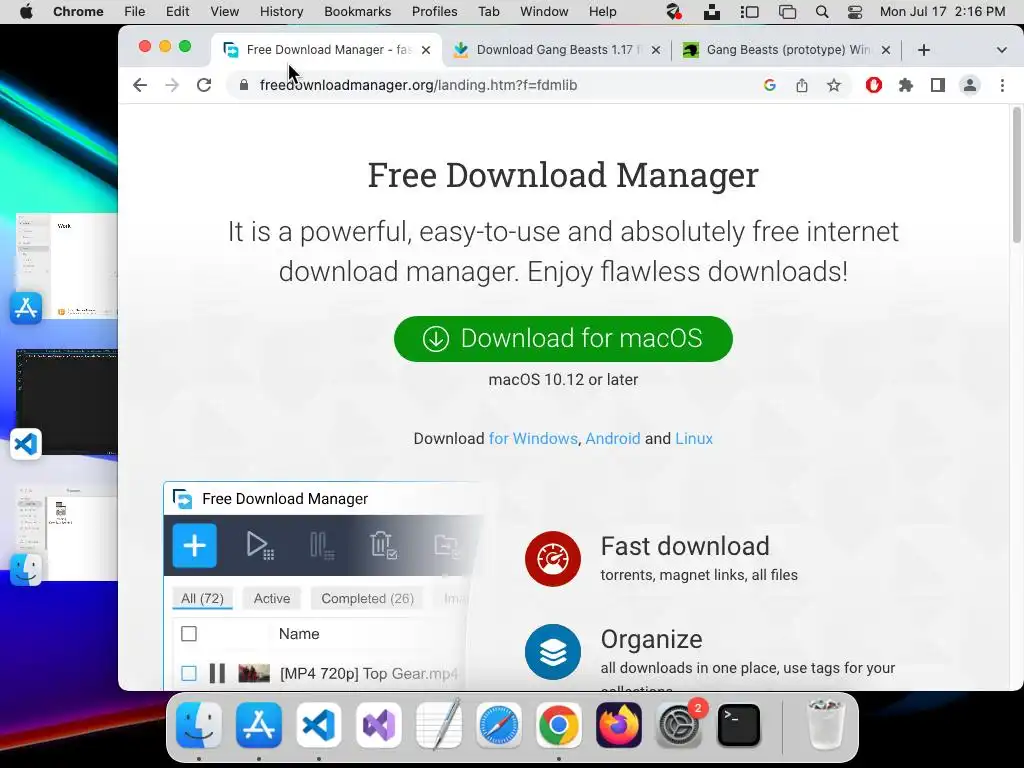Open Firefox from the Dock
The width and height of the screenshot is (1024, 768).
tap(618, 725)
